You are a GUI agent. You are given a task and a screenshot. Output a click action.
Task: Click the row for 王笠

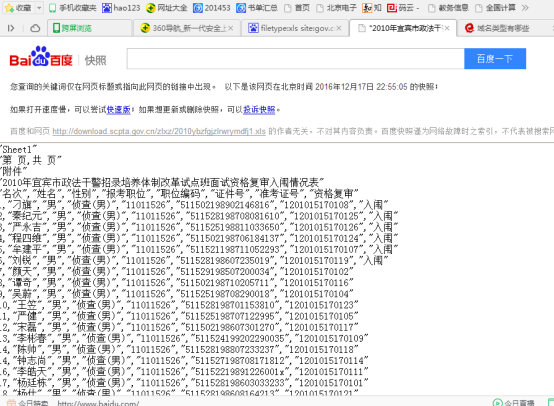pyautogui.click(x=179, y=305)
